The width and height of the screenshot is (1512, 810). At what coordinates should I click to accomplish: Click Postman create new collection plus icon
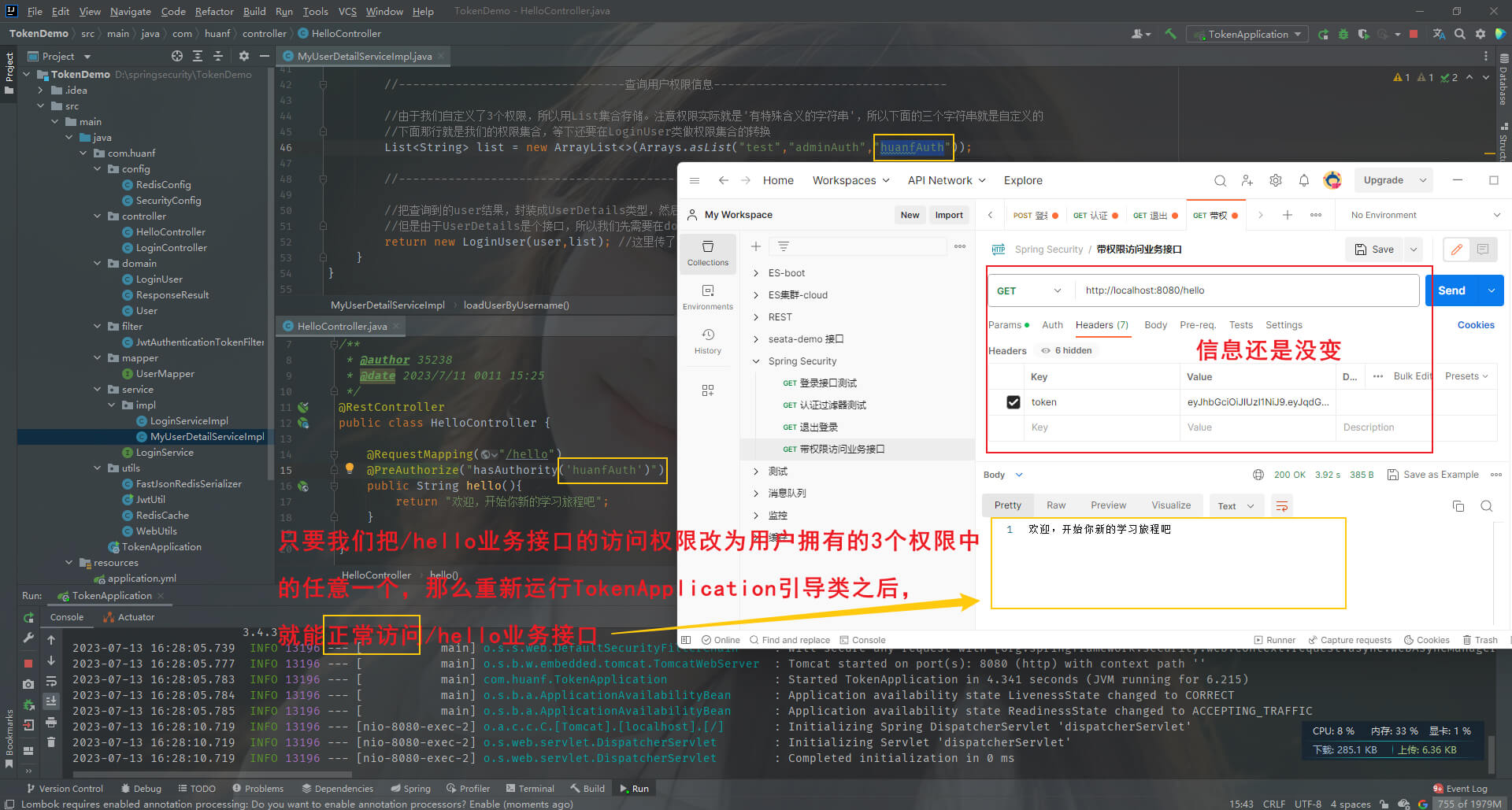(x=756, y=246)
